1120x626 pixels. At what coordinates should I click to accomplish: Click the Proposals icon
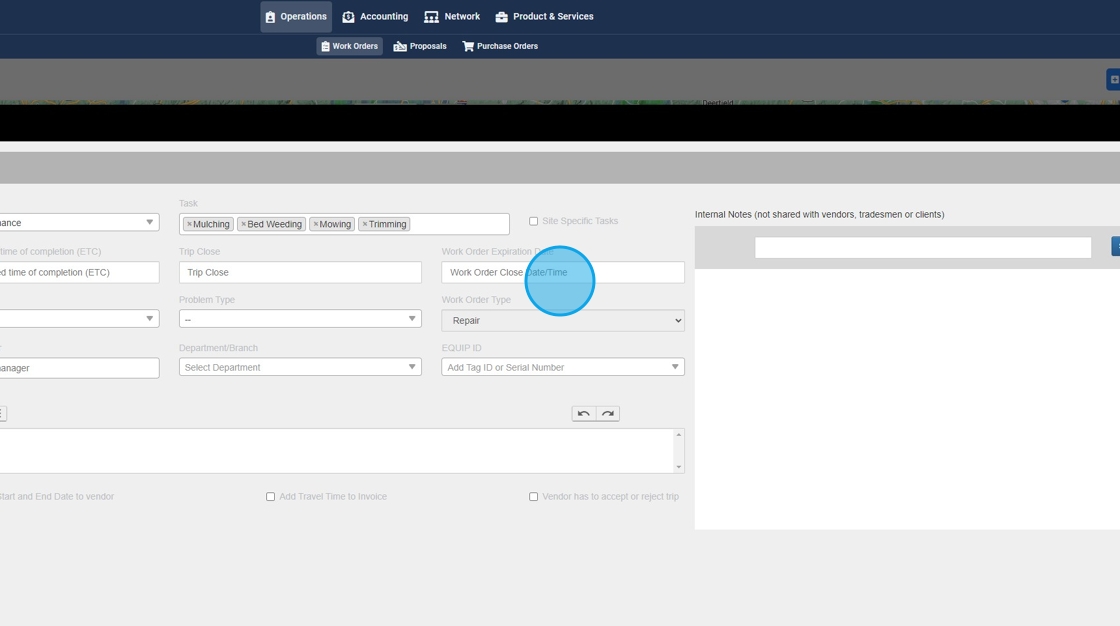(x=400, y=46)
